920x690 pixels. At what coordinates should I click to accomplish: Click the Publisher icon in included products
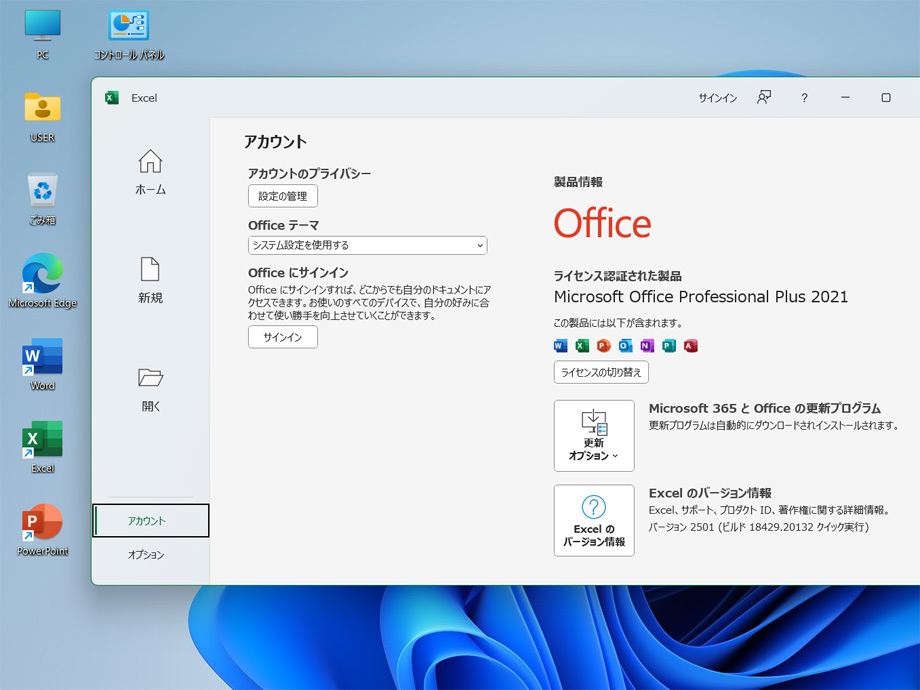click(669, 346)
